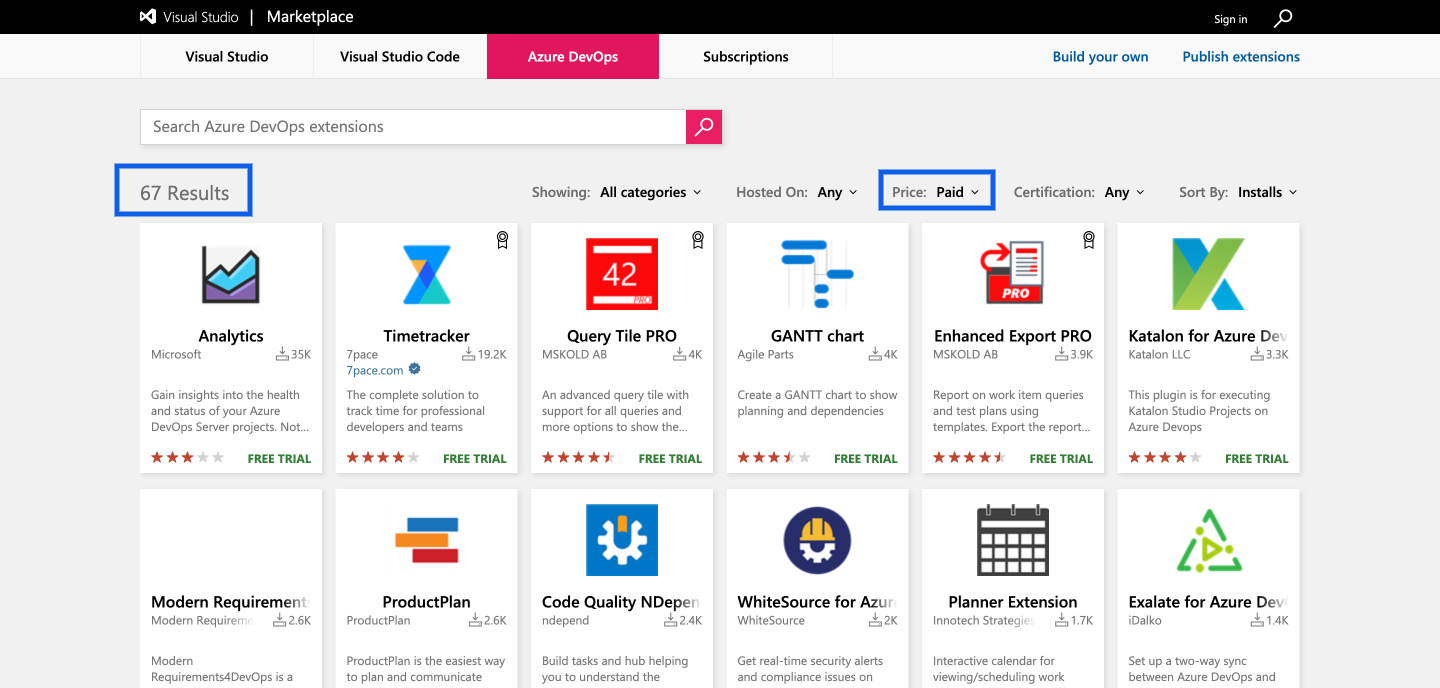Open the Enhanced Export PRO title

[x=1012, y=336]
